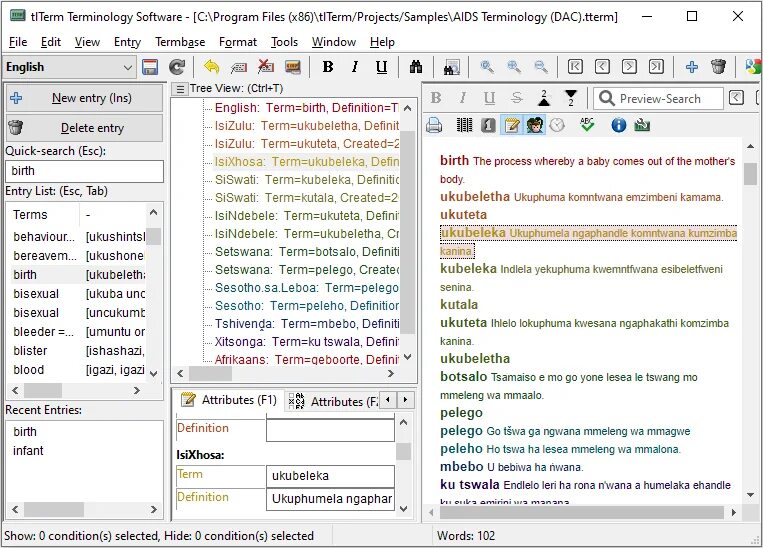Image resolution: width=763 pixels, height=548 pixels.
Task: Click the first magnifier icon in toolbar
Action: (x=487, y=67)
